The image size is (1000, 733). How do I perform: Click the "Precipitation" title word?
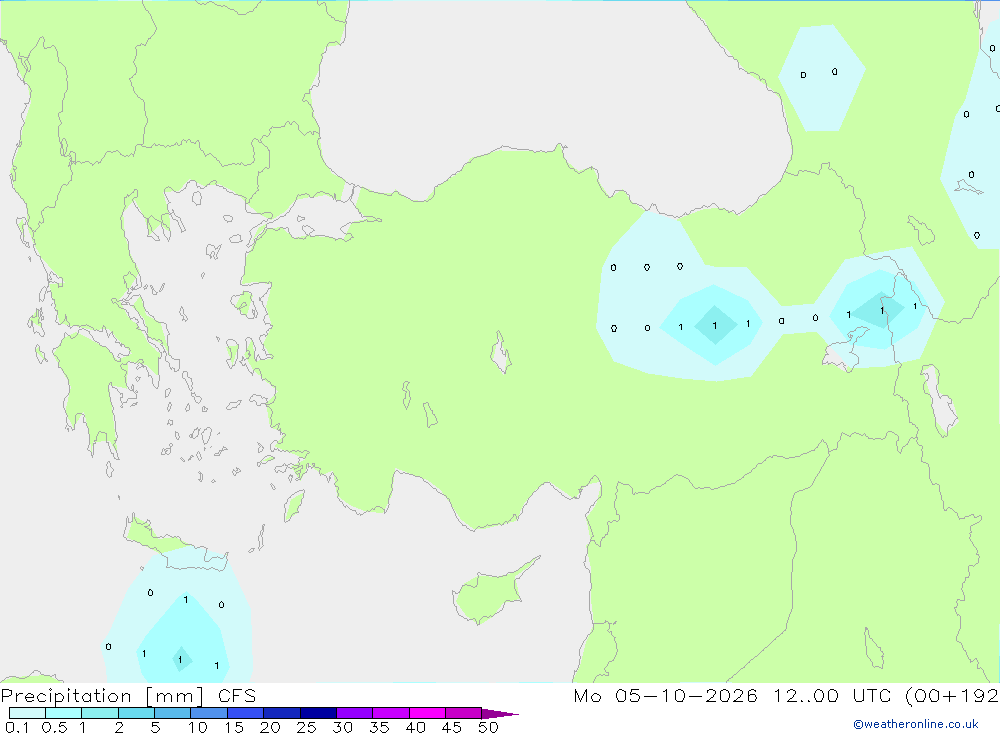click(66, 696)
